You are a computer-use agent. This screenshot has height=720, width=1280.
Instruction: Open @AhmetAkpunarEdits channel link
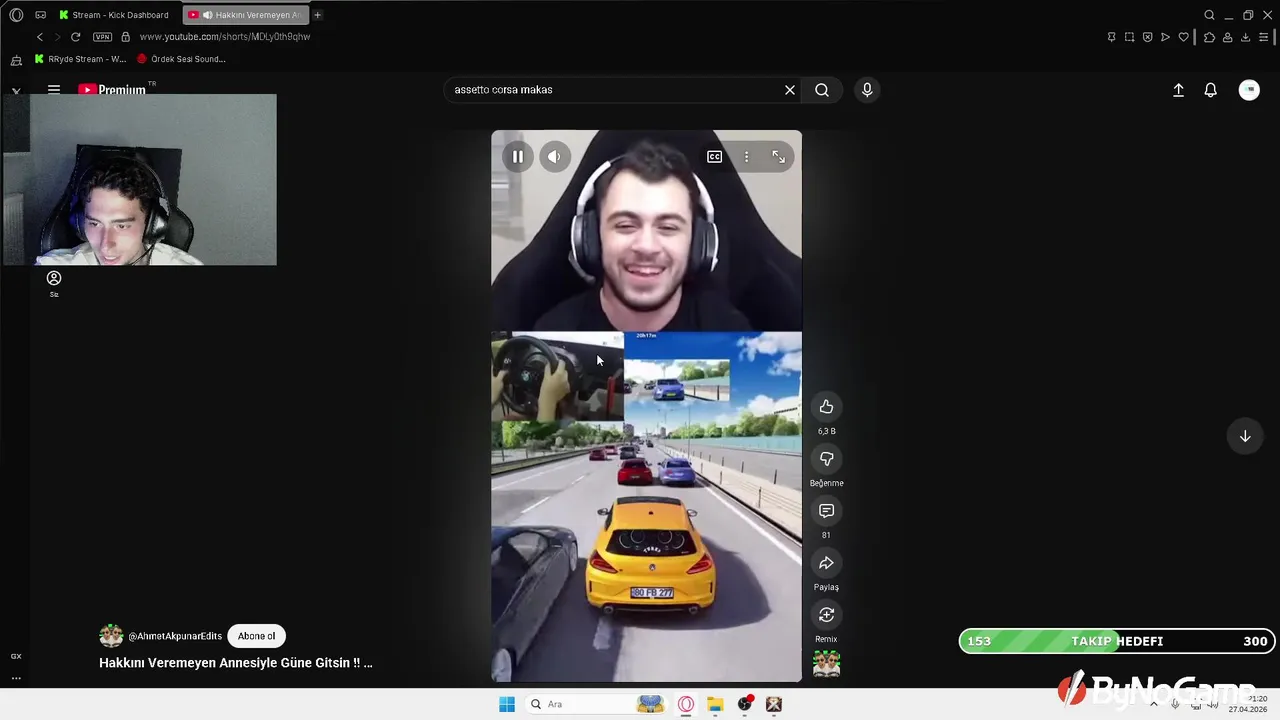tap(175, 636)
